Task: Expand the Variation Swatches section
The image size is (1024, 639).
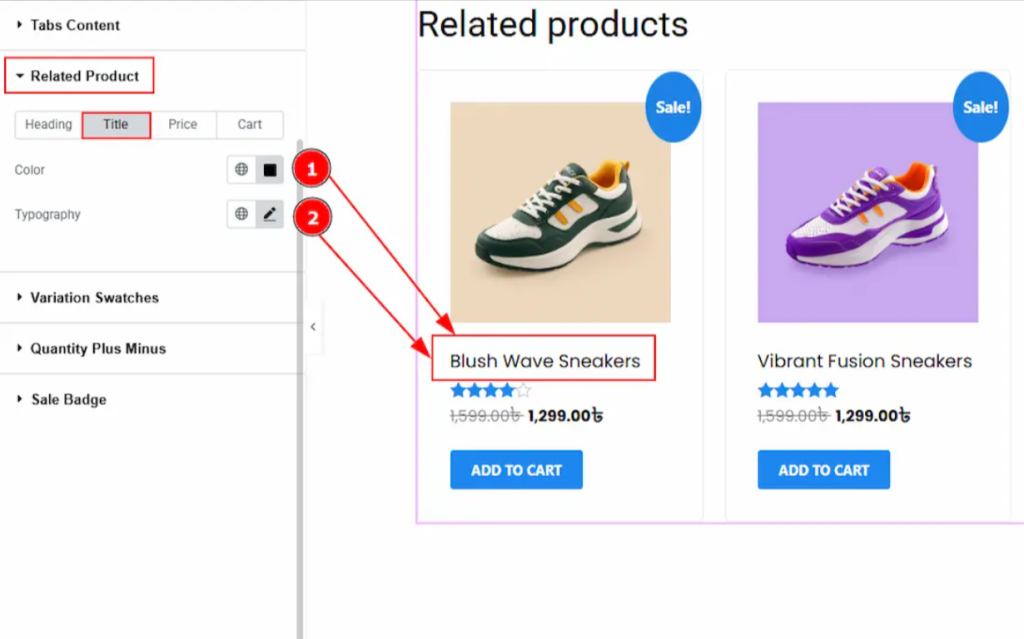Action: 94,298
